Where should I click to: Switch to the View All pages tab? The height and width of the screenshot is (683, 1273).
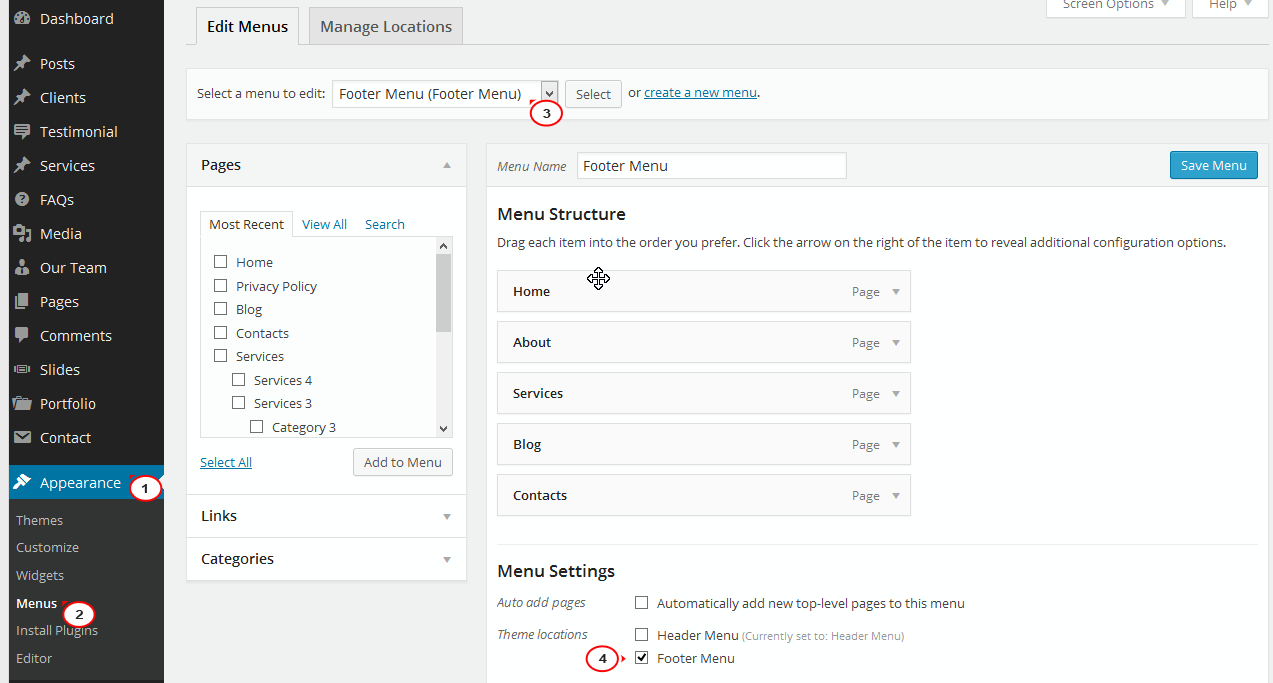click(x=324, y=225)
